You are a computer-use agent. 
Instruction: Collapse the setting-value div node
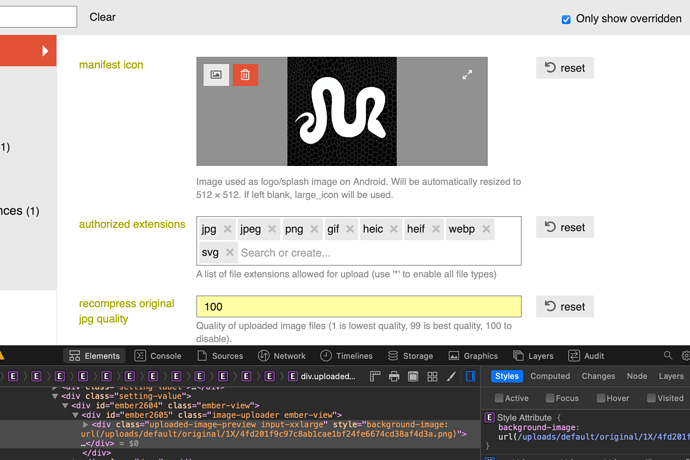tap(55, 396)
